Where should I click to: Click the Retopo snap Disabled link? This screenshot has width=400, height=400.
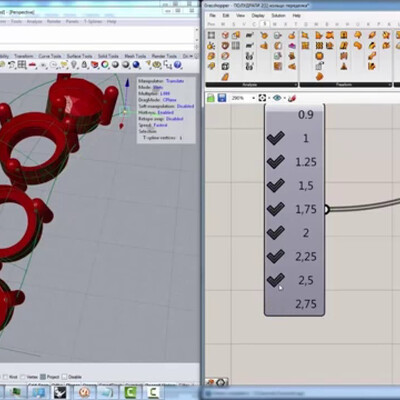175,119
